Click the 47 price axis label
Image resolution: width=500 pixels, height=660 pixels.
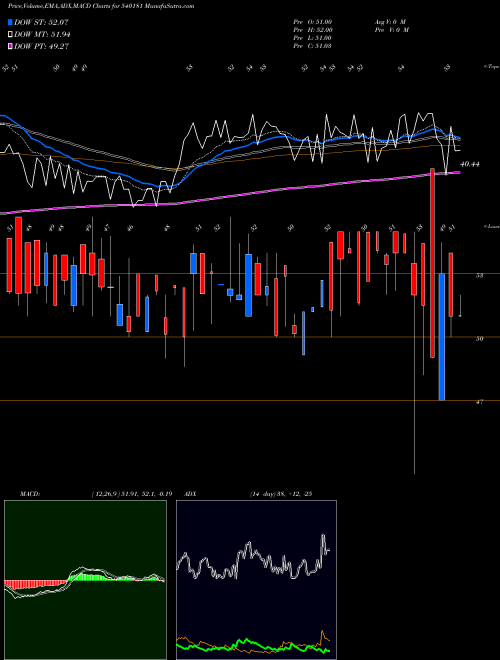(x=479, y=402)
